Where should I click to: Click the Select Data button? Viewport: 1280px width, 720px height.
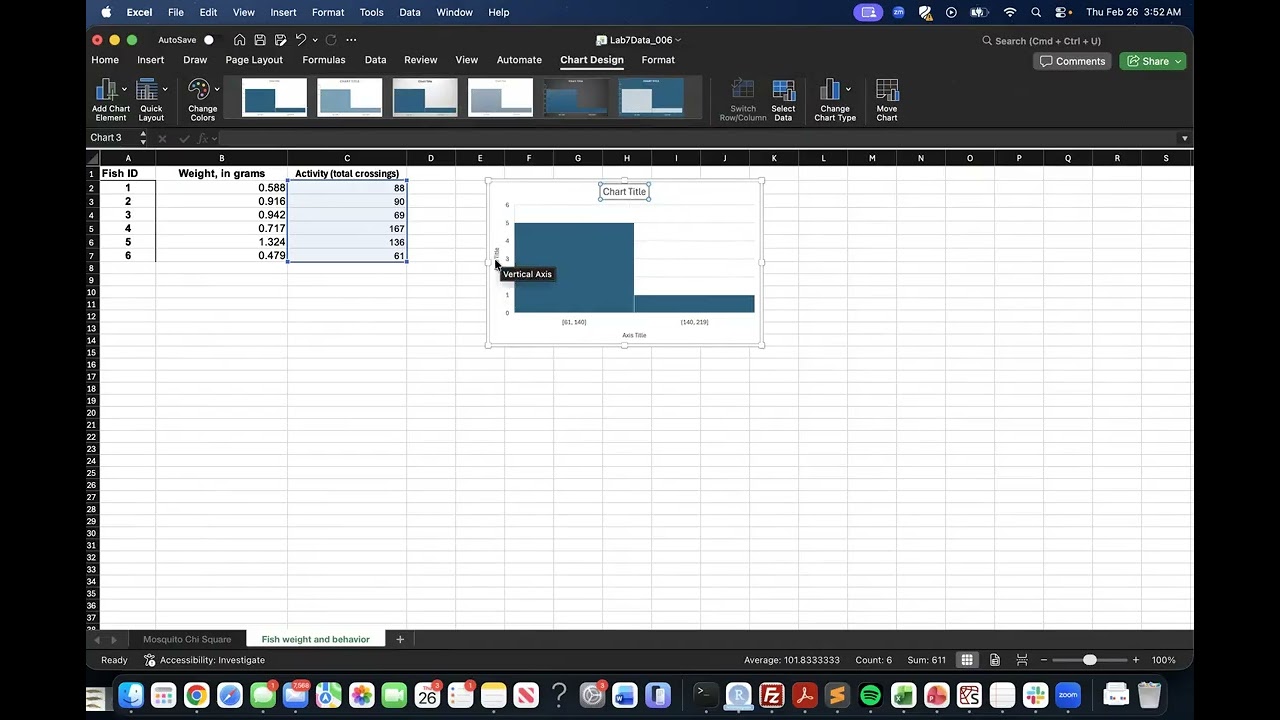[x=783, y=100]
